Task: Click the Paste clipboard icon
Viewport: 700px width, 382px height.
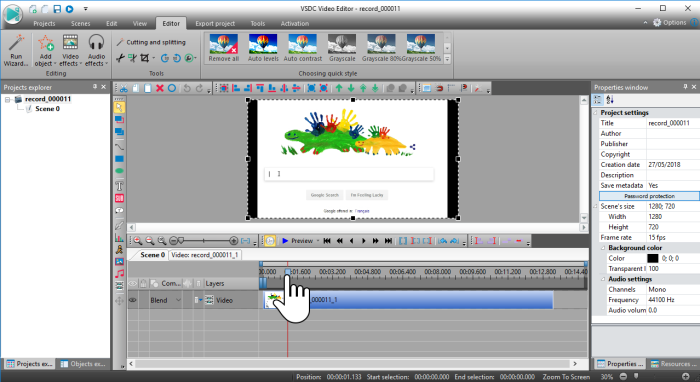Action: pyautogui.click(x=148, y=88)
